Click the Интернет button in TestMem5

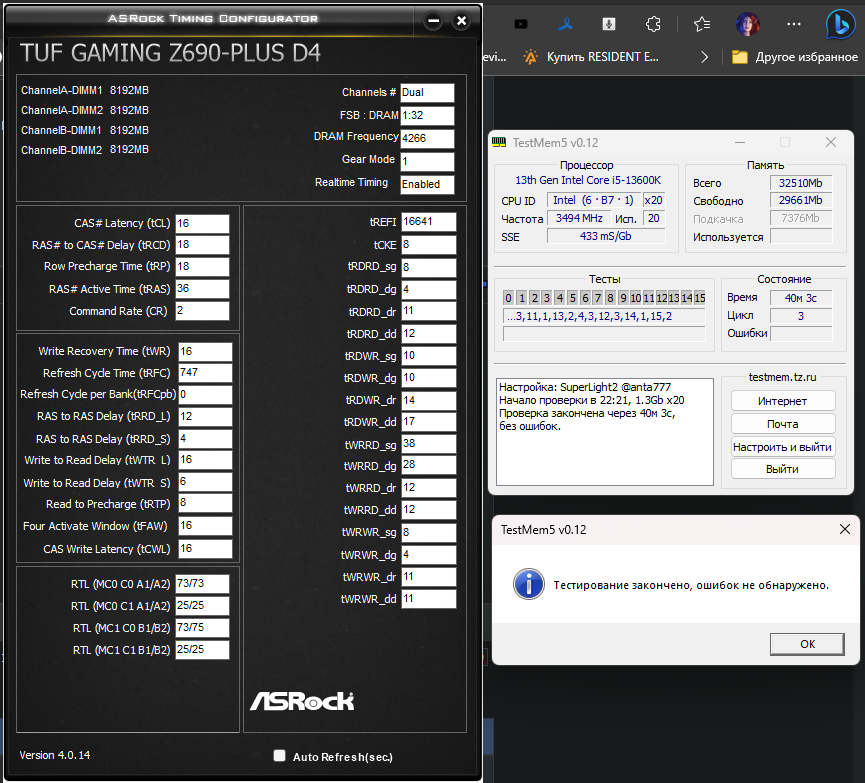click(783, 401)
